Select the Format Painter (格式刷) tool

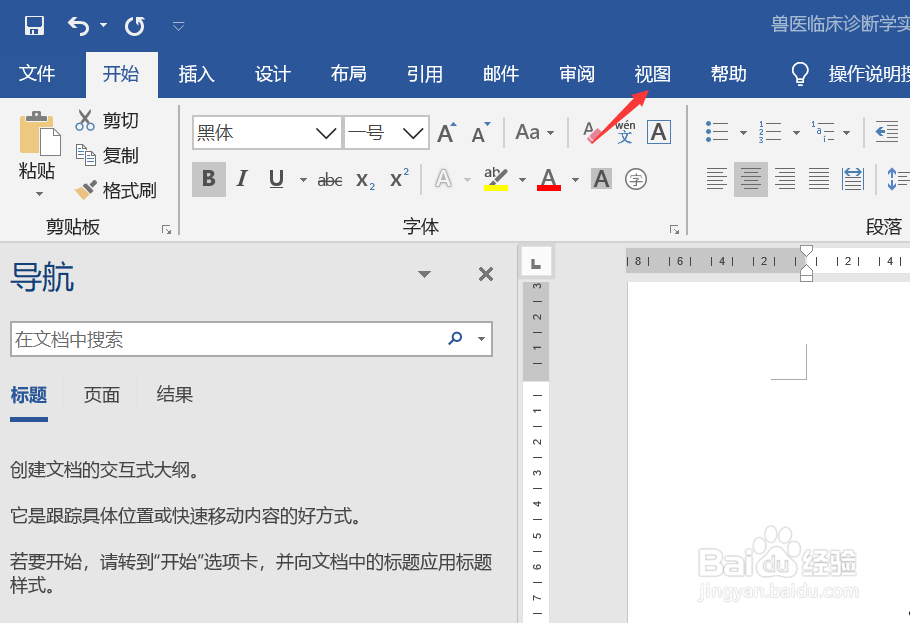tap(117, 190)
